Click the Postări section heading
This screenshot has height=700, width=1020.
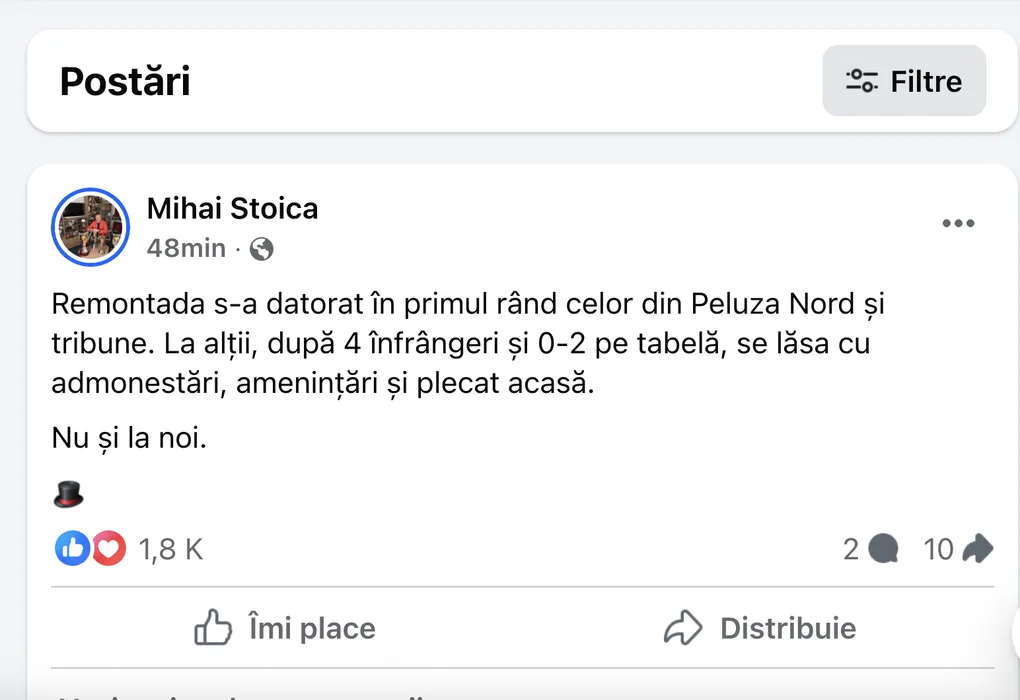coord(125,81)
